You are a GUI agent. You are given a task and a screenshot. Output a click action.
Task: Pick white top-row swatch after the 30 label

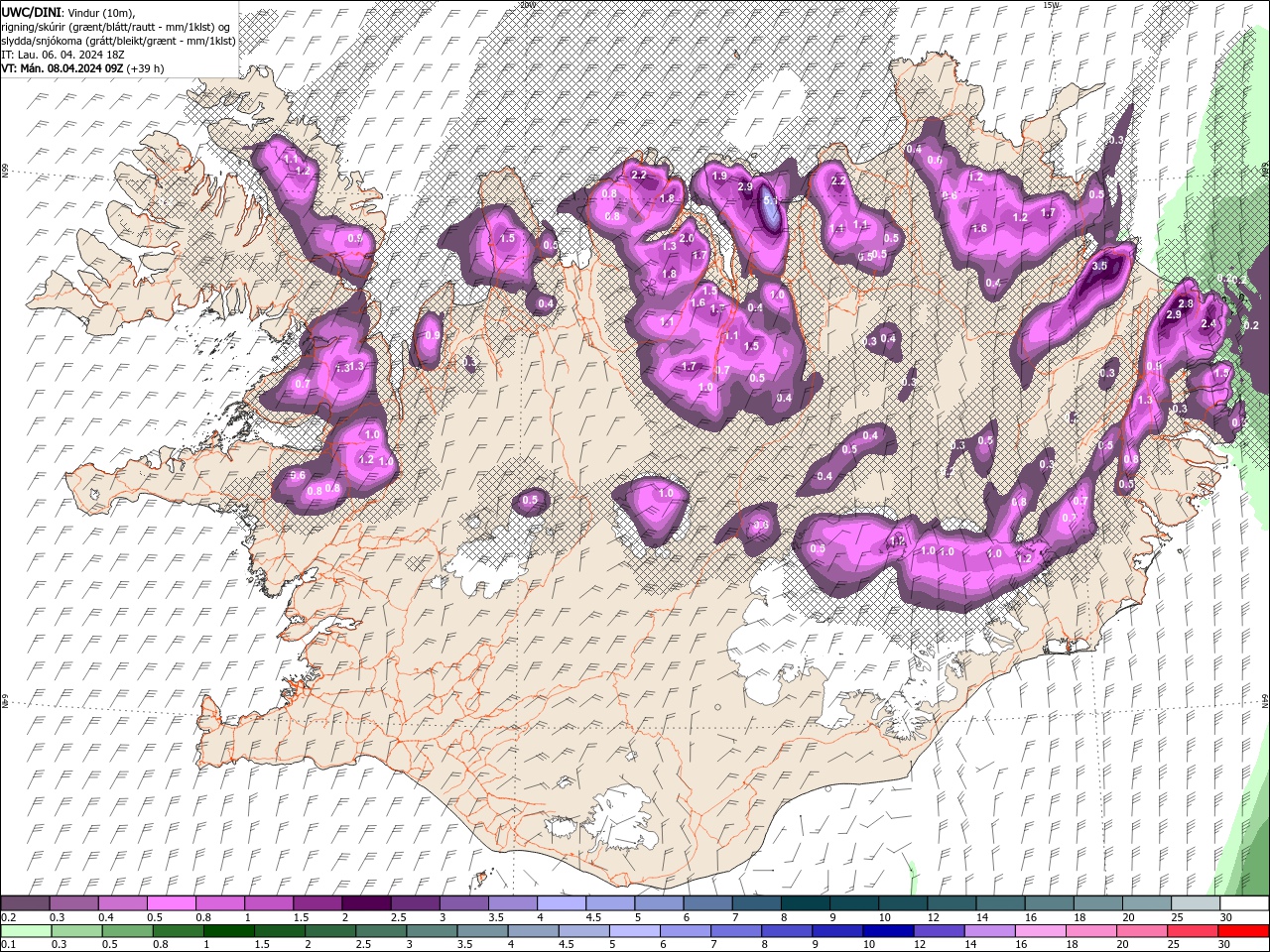(1243, 903)
